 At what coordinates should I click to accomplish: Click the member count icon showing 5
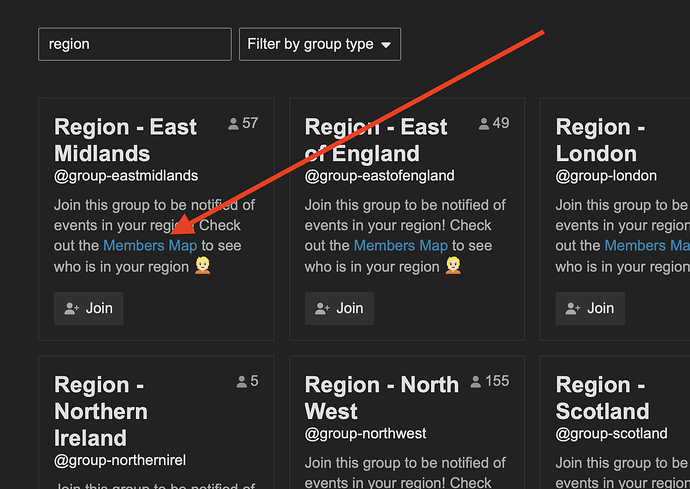(242, 382)
